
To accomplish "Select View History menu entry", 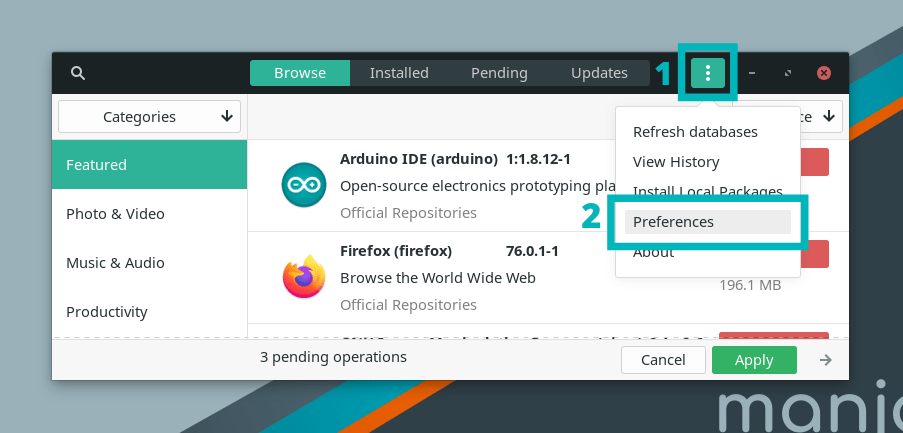I will tap(676, 162).
